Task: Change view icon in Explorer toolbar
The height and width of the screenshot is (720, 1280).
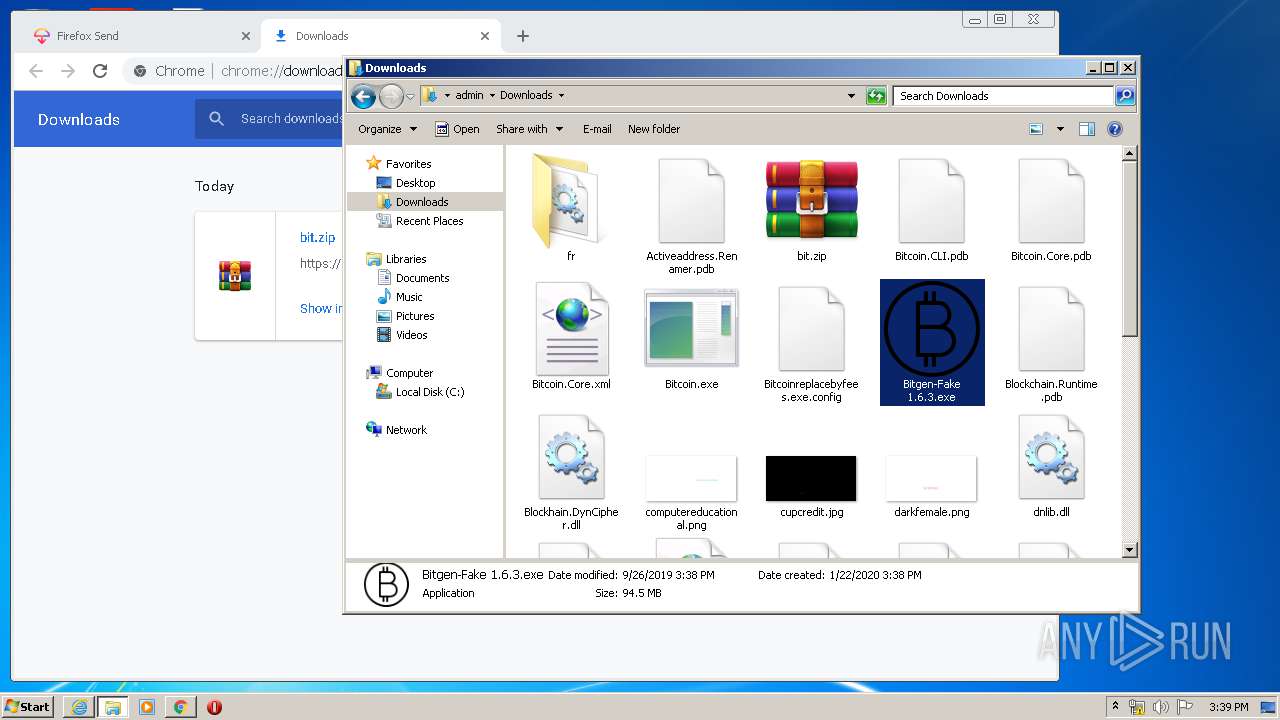Action: click(x=1036, y=129)
